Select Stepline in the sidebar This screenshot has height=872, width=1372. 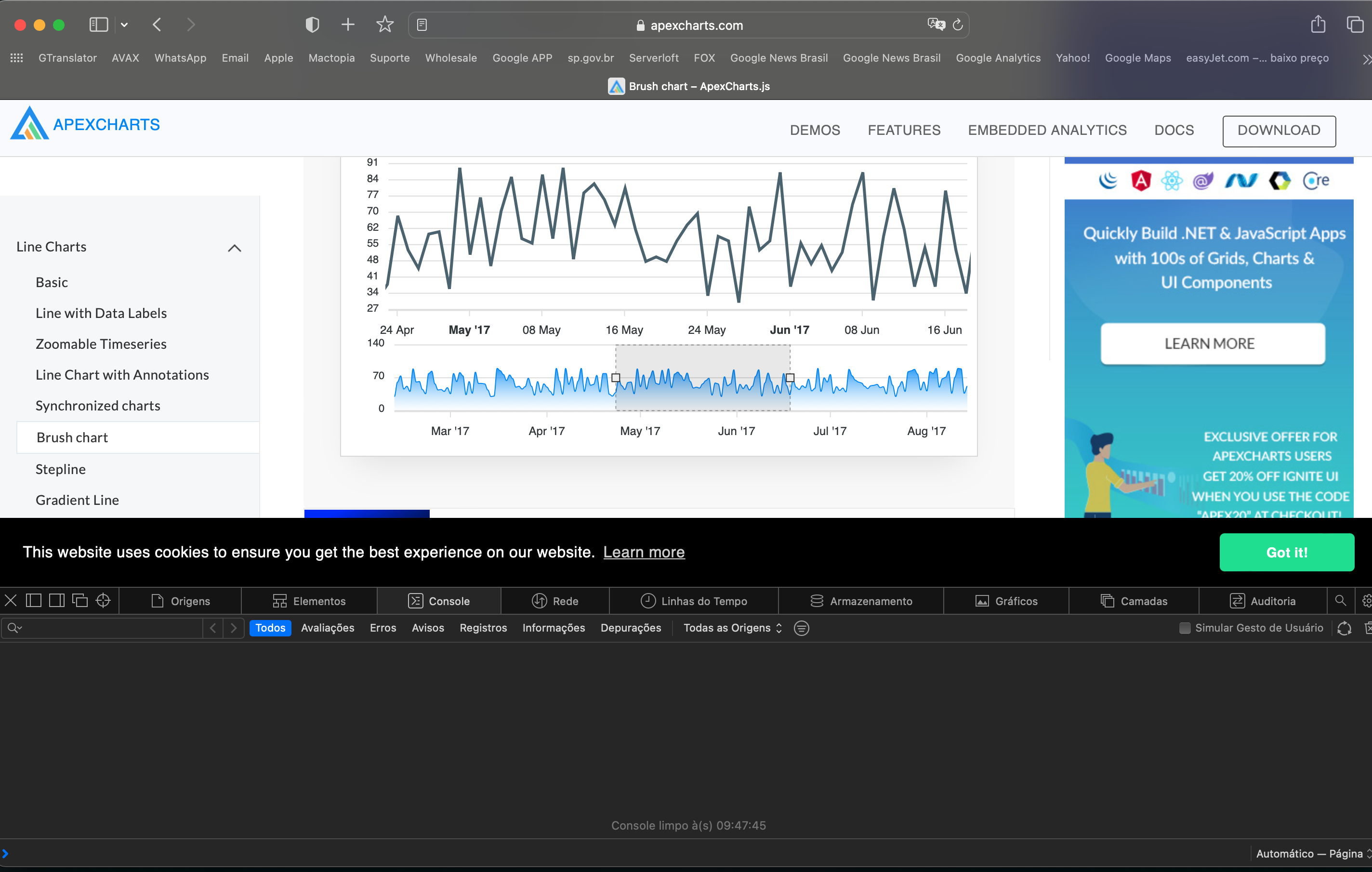60,468
